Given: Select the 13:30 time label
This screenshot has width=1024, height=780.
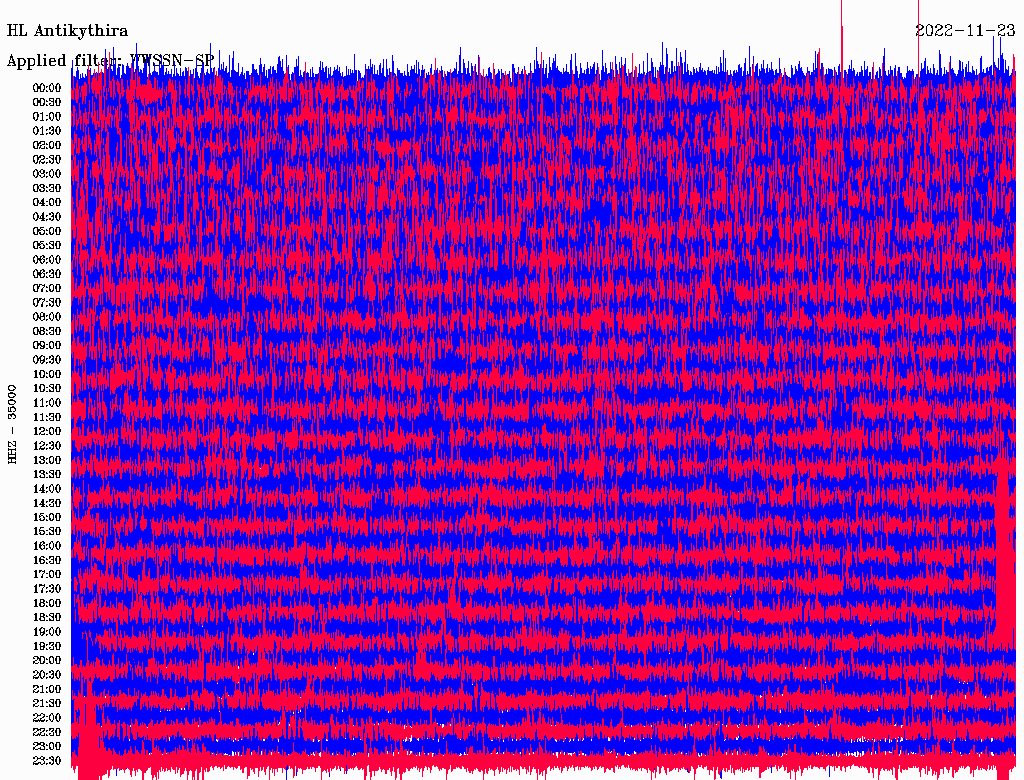Looking at the screenshot, I should [47, 474].
